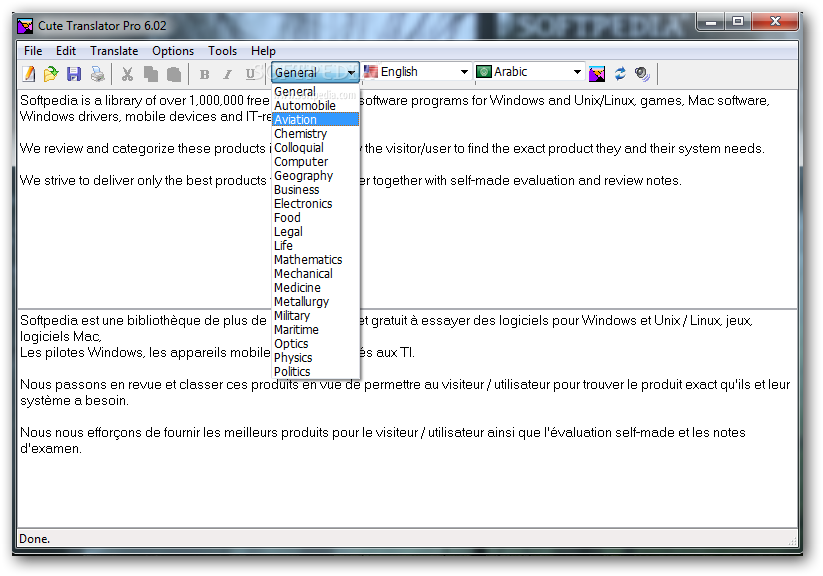This screenshot has height=576, width=823.
Task: Click the Copy icon
Action: click(151, 74)
